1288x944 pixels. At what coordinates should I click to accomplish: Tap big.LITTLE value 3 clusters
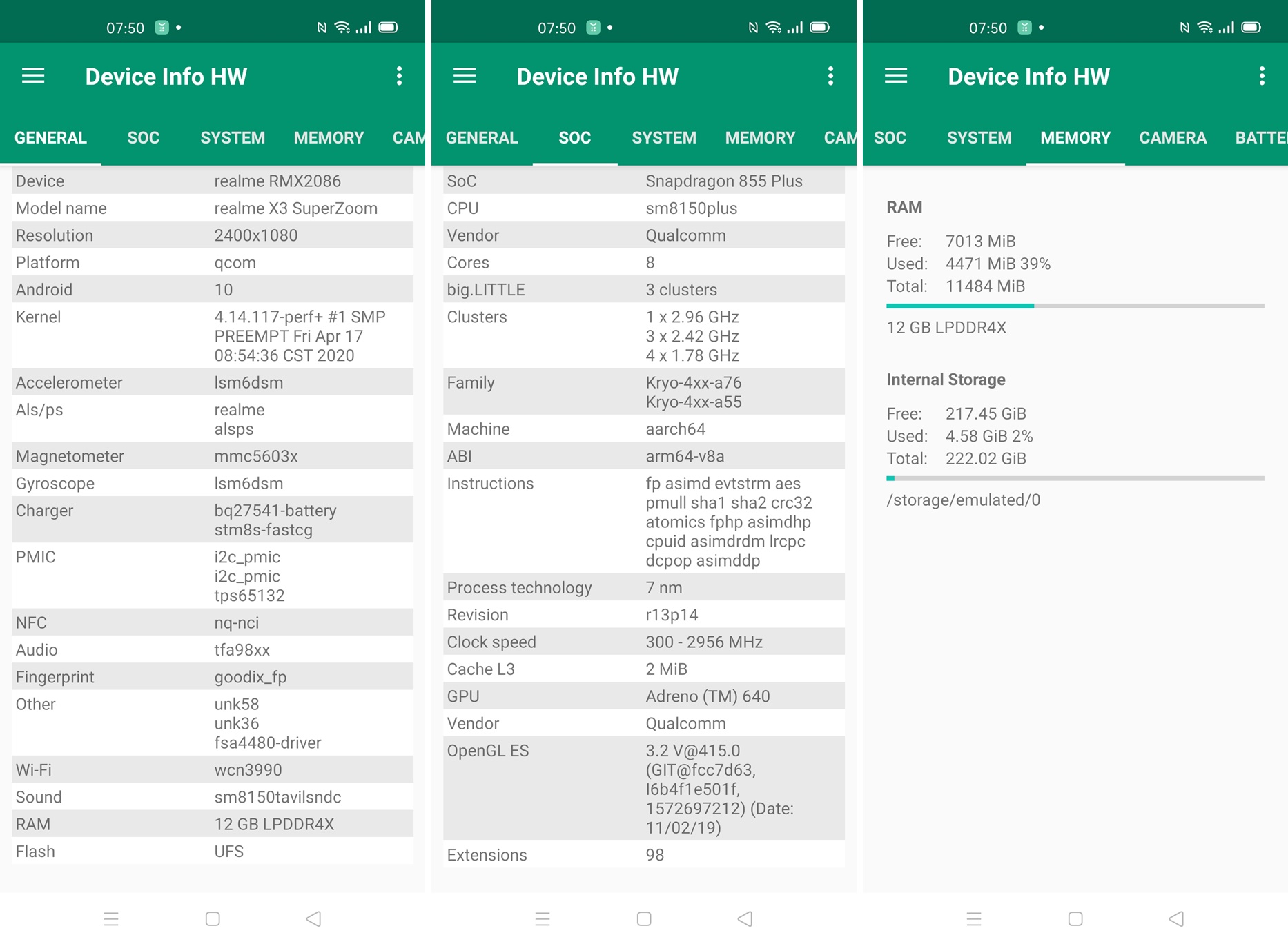(681, 290)
